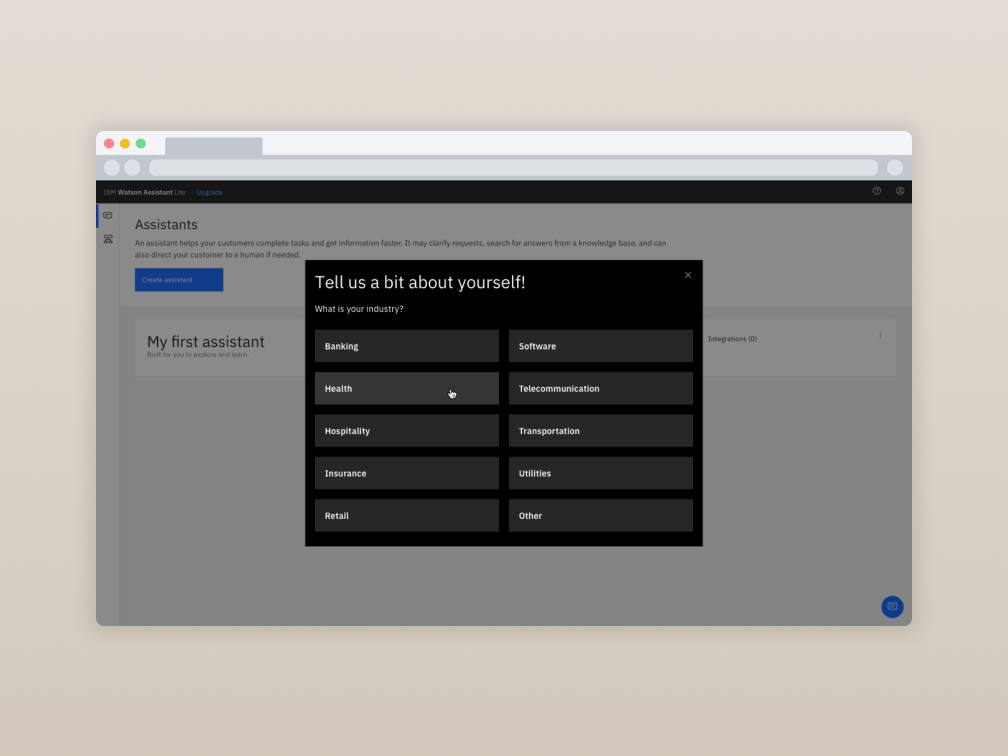Choose Transportation as the industry
The width and height of the screenshot is (1008, 756).
coord(600,431)
